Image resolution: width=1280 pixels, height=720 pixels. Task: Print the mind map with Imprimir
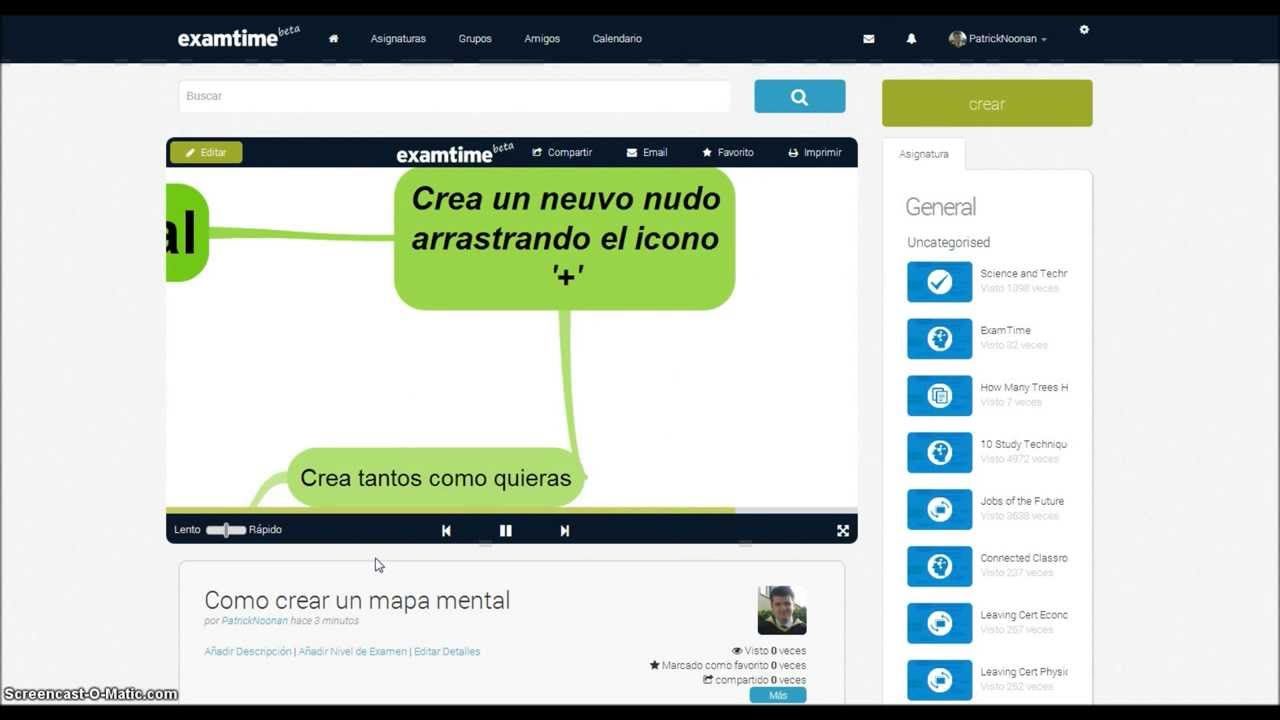pyautogui.click(x=815, y=153)
